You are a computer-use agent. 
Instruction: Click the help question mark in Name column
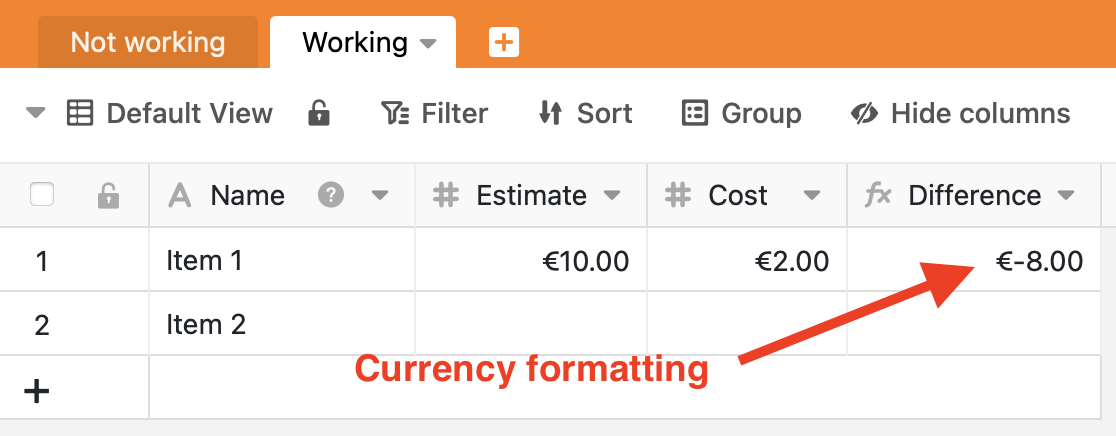pyautogui.click(x=331, y=195)
